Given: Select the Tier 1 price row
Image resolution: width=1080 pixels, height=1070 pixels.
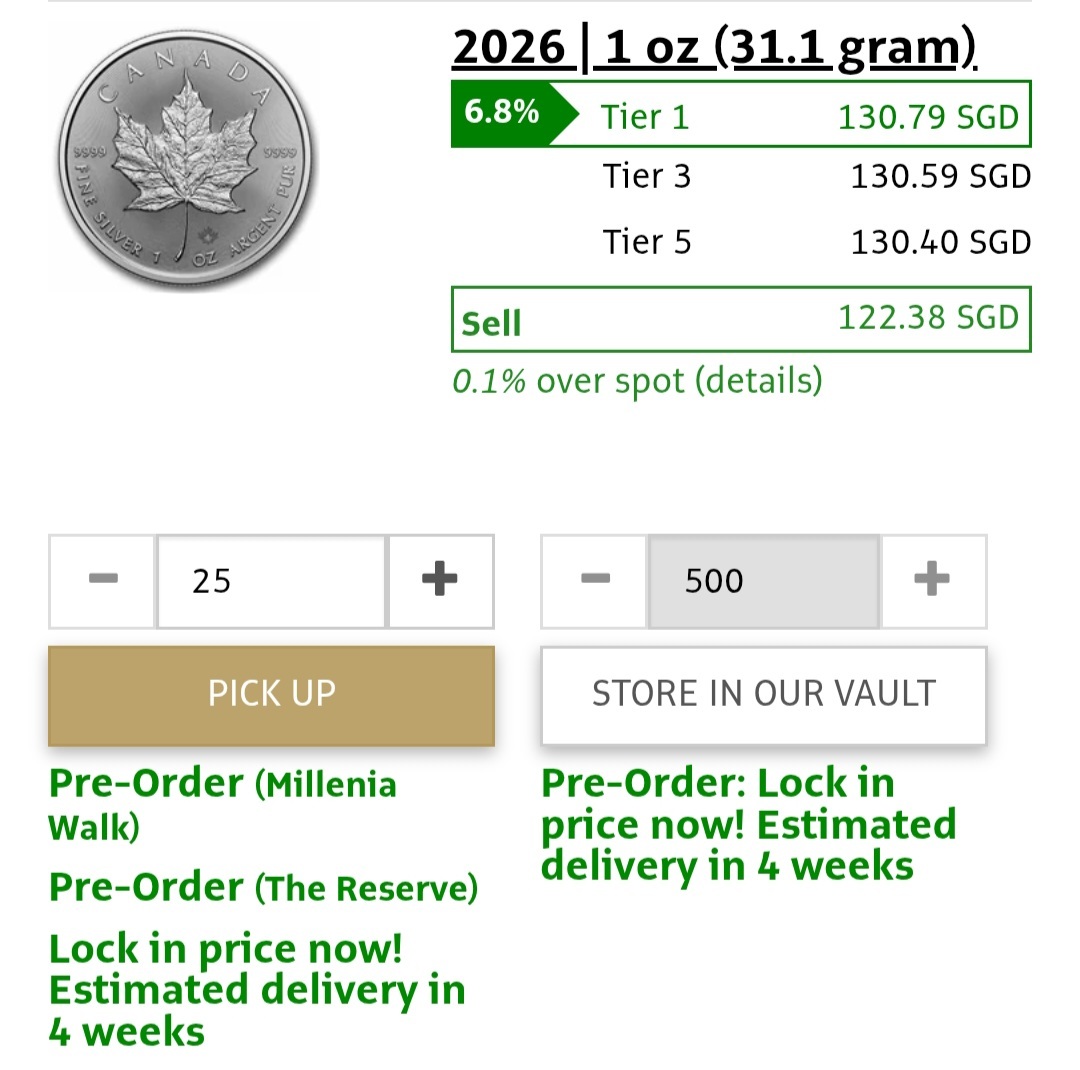Looking at the screenshot, I should (741, 114).
